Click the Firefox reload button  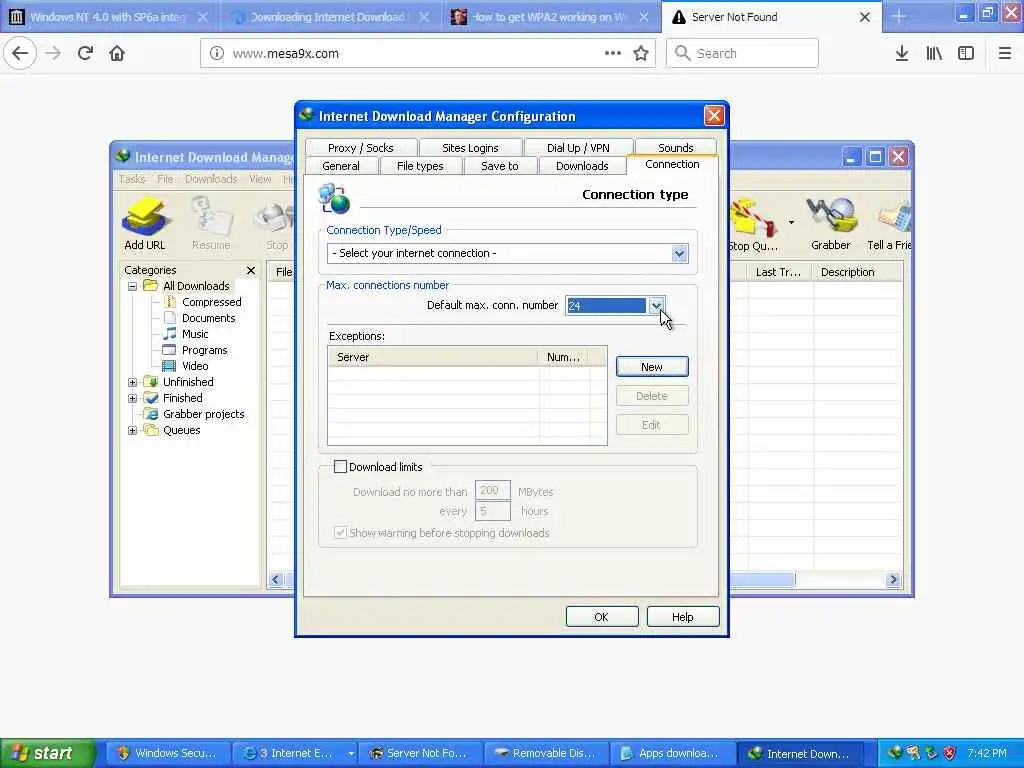[x=85, y=53]
